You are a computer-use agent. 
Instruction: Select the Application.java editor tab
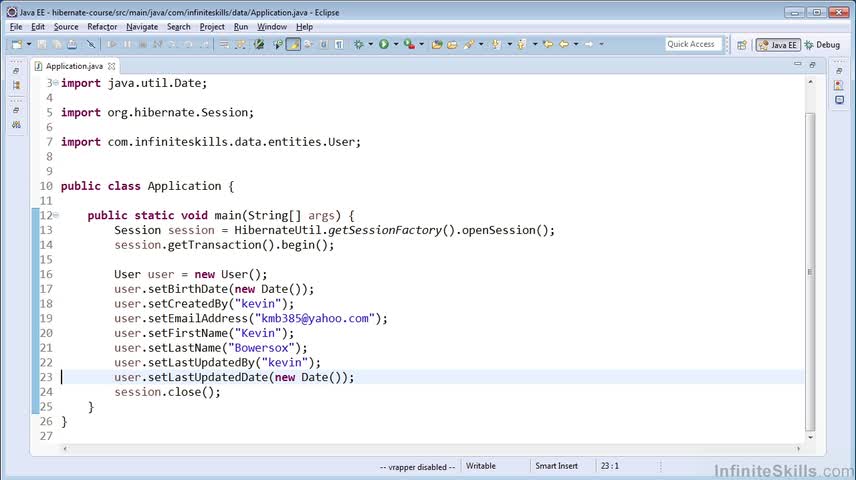74,66
